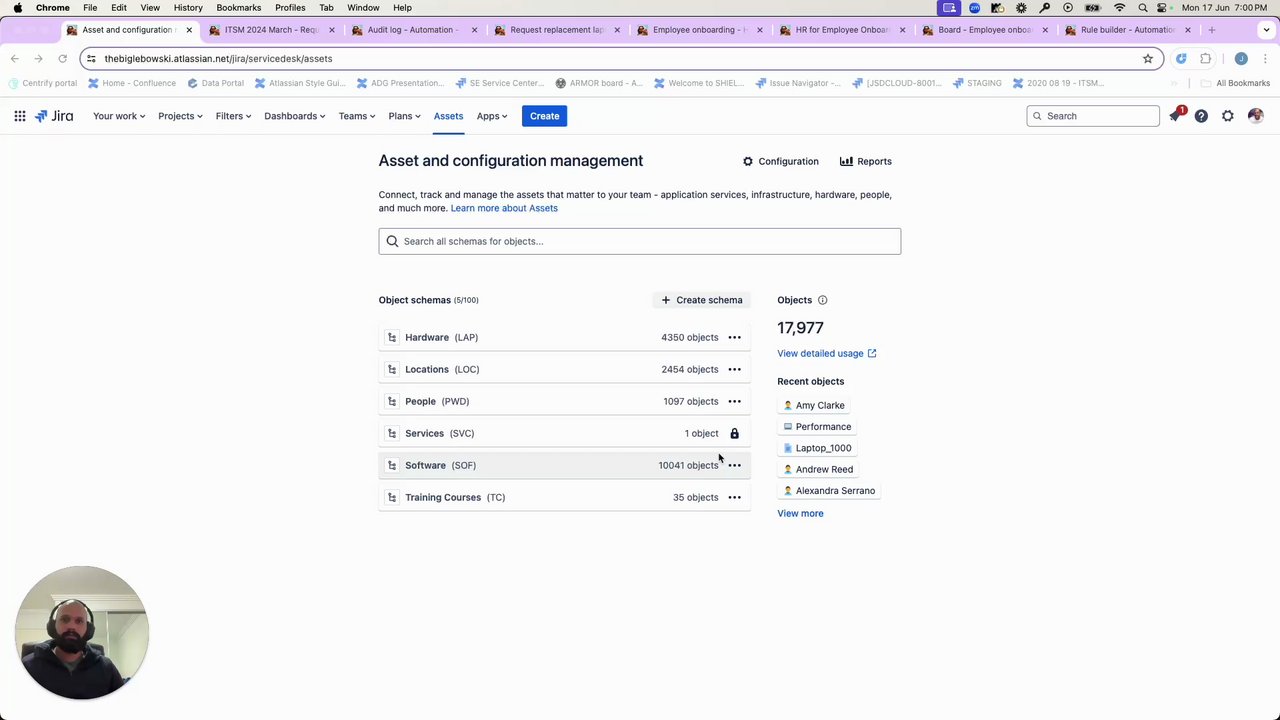Click the Software schema tree icon
The height and width of the screenshot is (720, 1280).
click(392, 466)
